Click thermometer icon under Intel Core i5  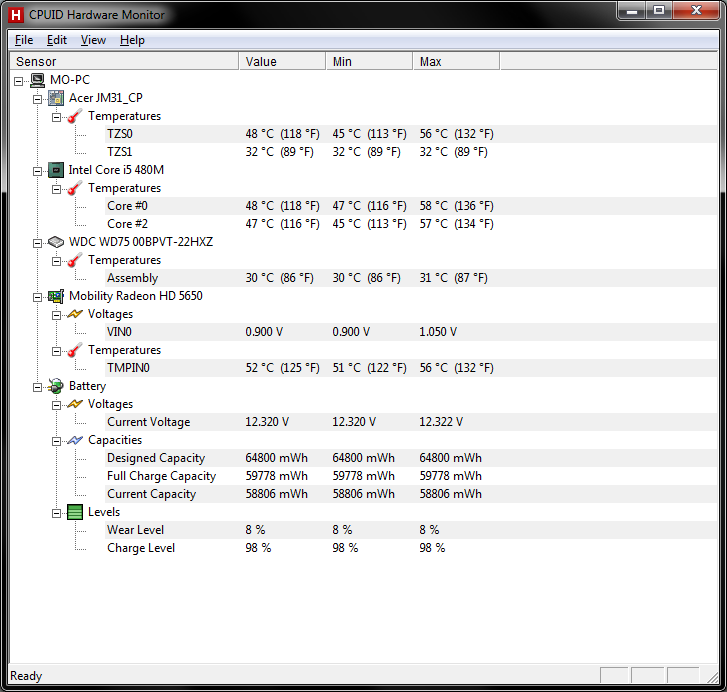pyautogui.click(x=75, y=188)
